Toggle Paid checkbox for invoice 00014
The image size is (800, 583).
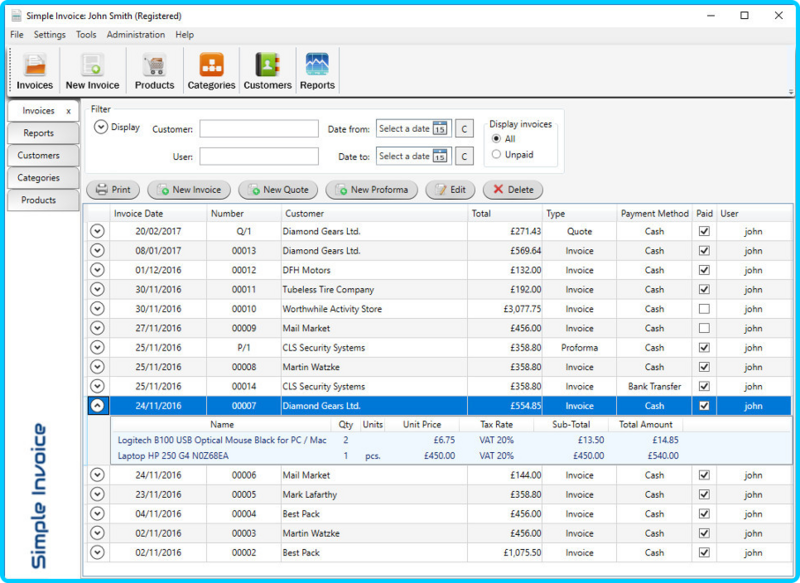(704, 386)
